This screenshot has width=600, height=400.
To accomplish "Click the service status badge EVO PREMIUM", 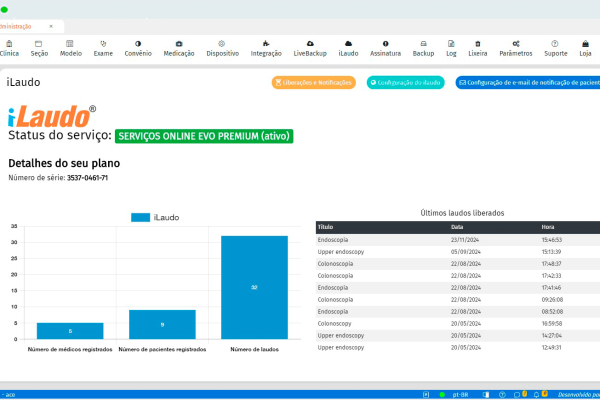I will tap(204, 136).
